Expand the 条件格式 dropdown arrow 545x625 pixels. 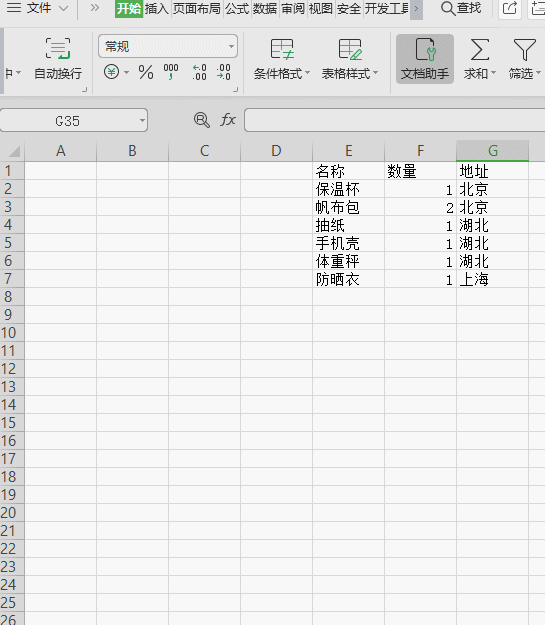(307, 73)
